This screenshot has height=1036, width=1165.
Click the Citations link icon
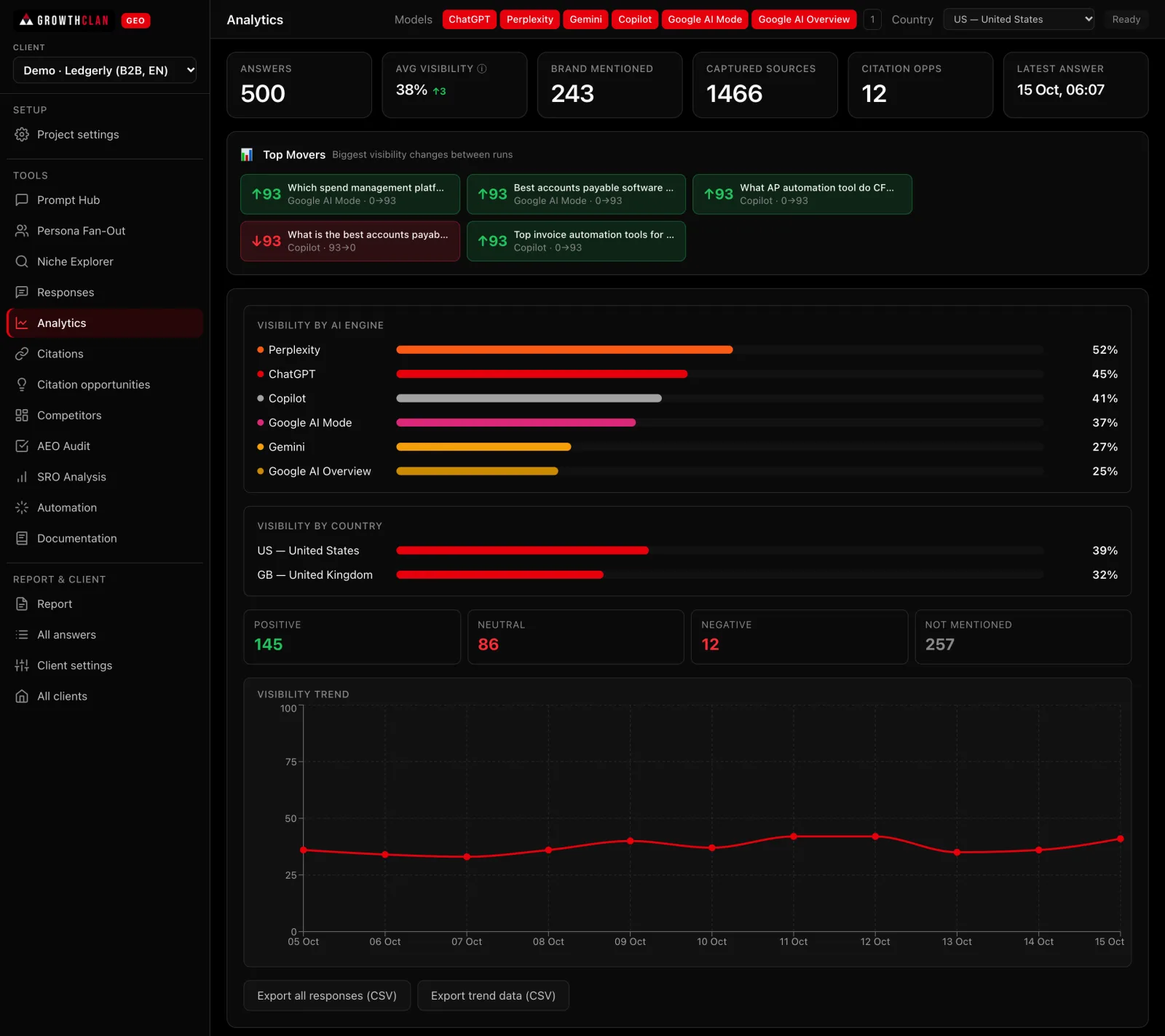[22, 354]
